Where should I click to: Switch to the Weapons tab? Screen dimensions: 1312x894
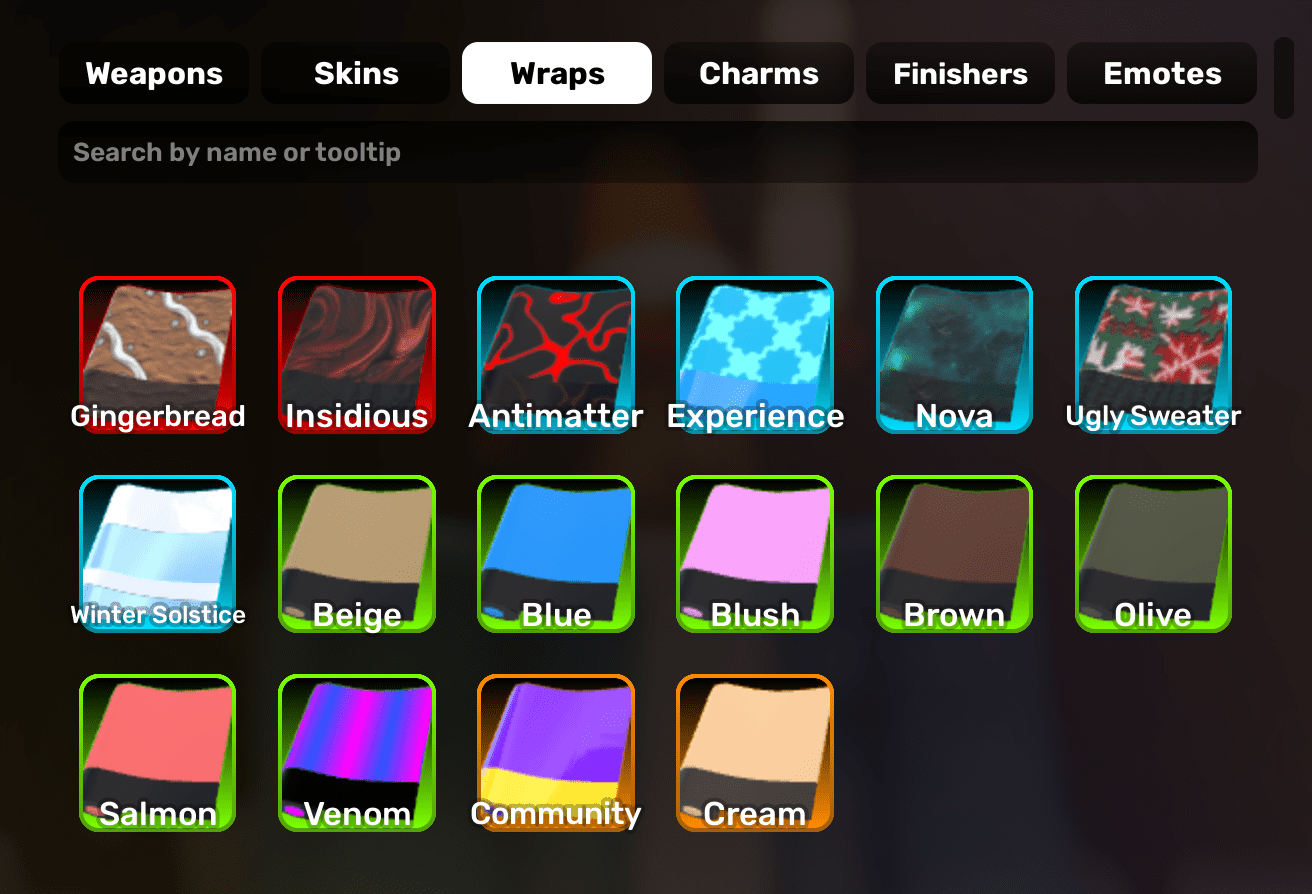click(x=154, y=73)
